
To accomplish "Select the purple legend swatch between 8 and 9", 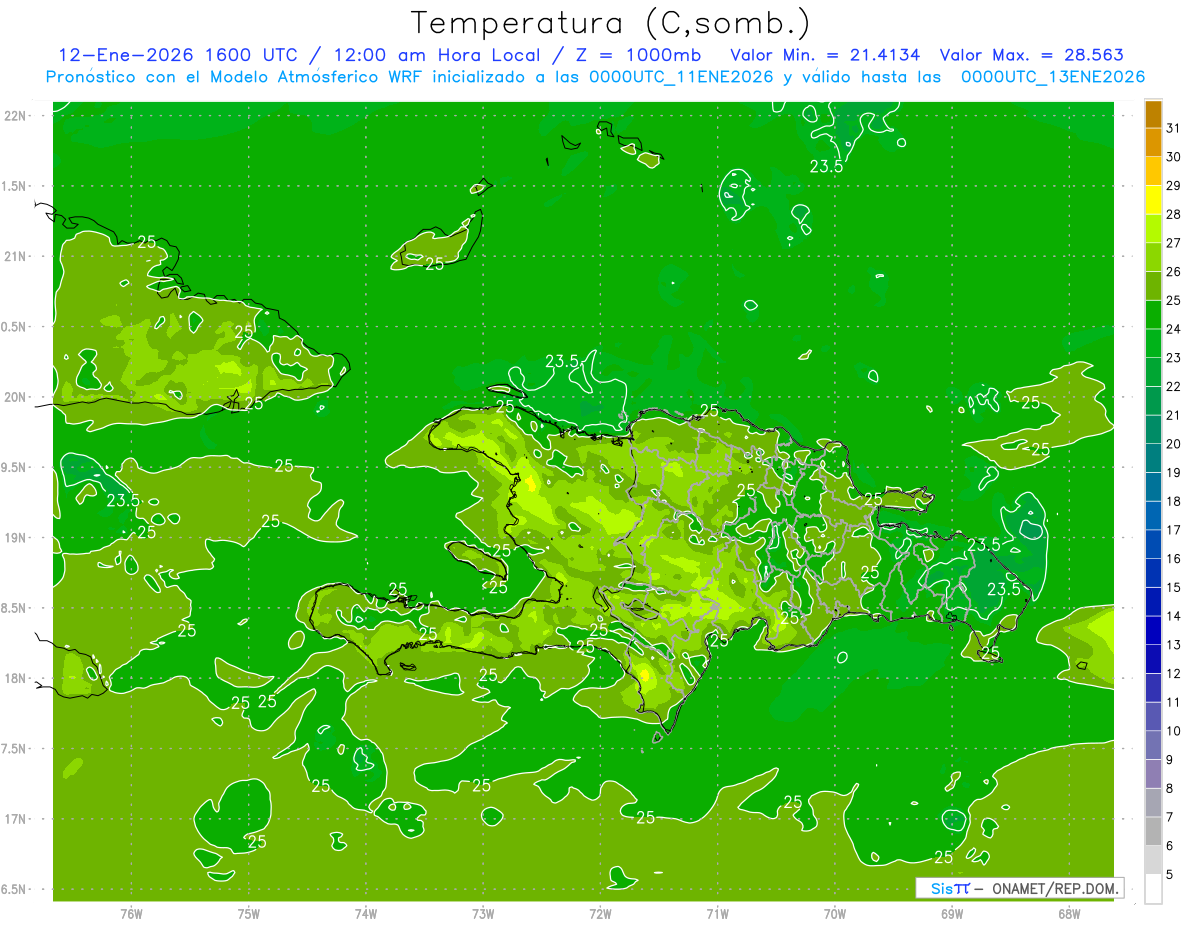I will tap(1153, 774).
